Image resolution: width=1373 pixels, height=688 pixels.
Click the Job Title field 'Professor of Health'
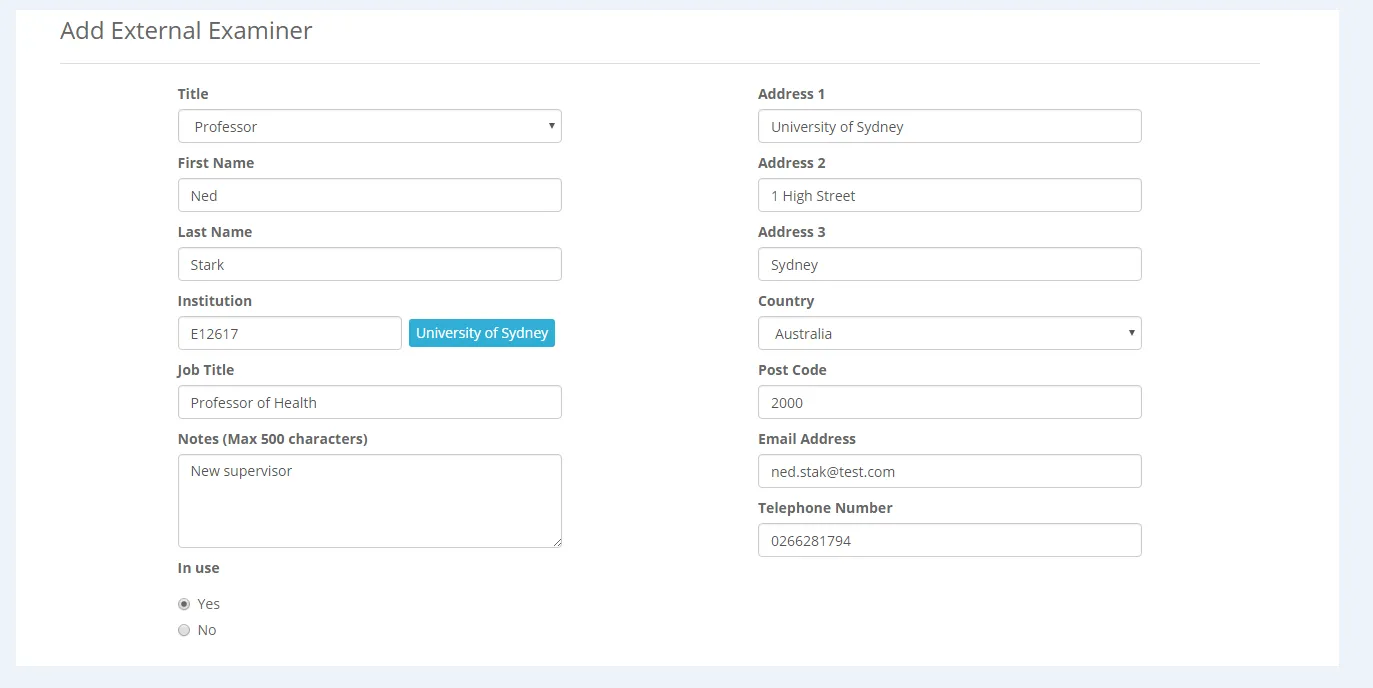369,401
